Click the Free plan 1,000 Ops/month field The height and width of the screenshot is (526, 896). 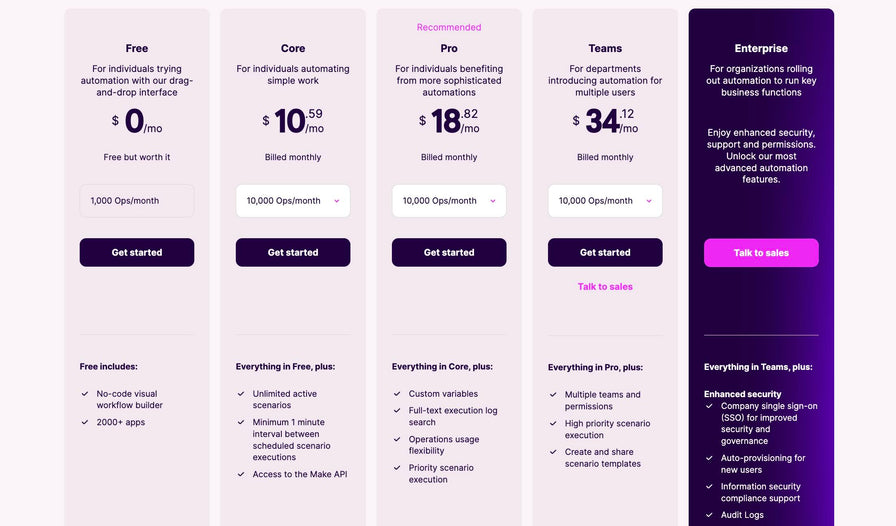[x=137, y=201]
